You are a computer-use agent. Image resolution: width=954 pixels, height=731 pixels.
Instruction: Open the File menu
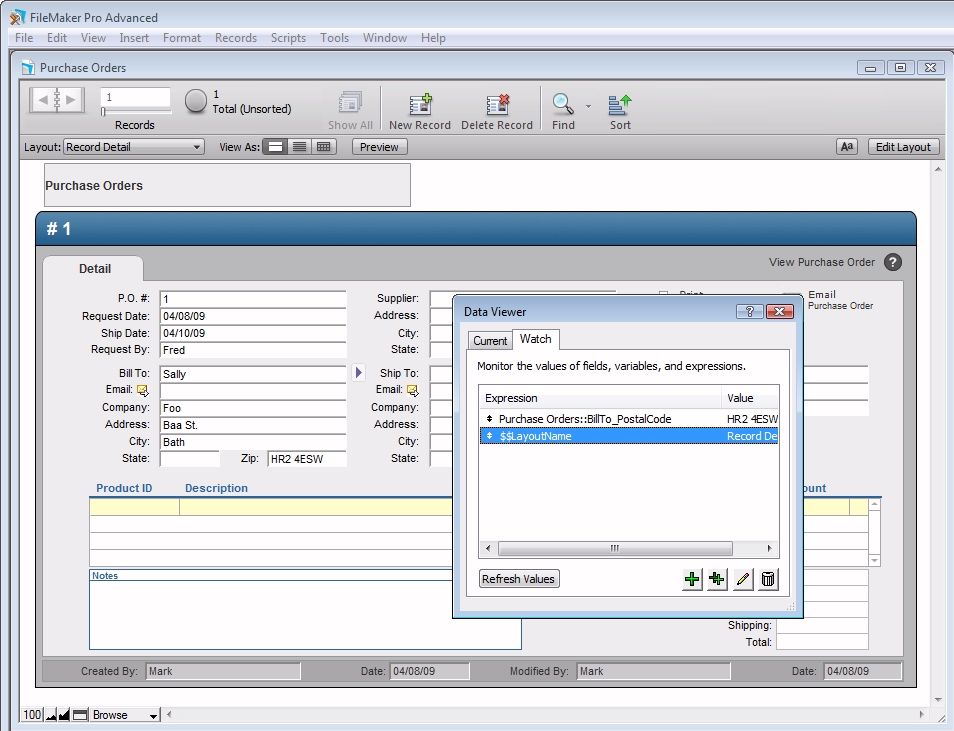(24, 38)
